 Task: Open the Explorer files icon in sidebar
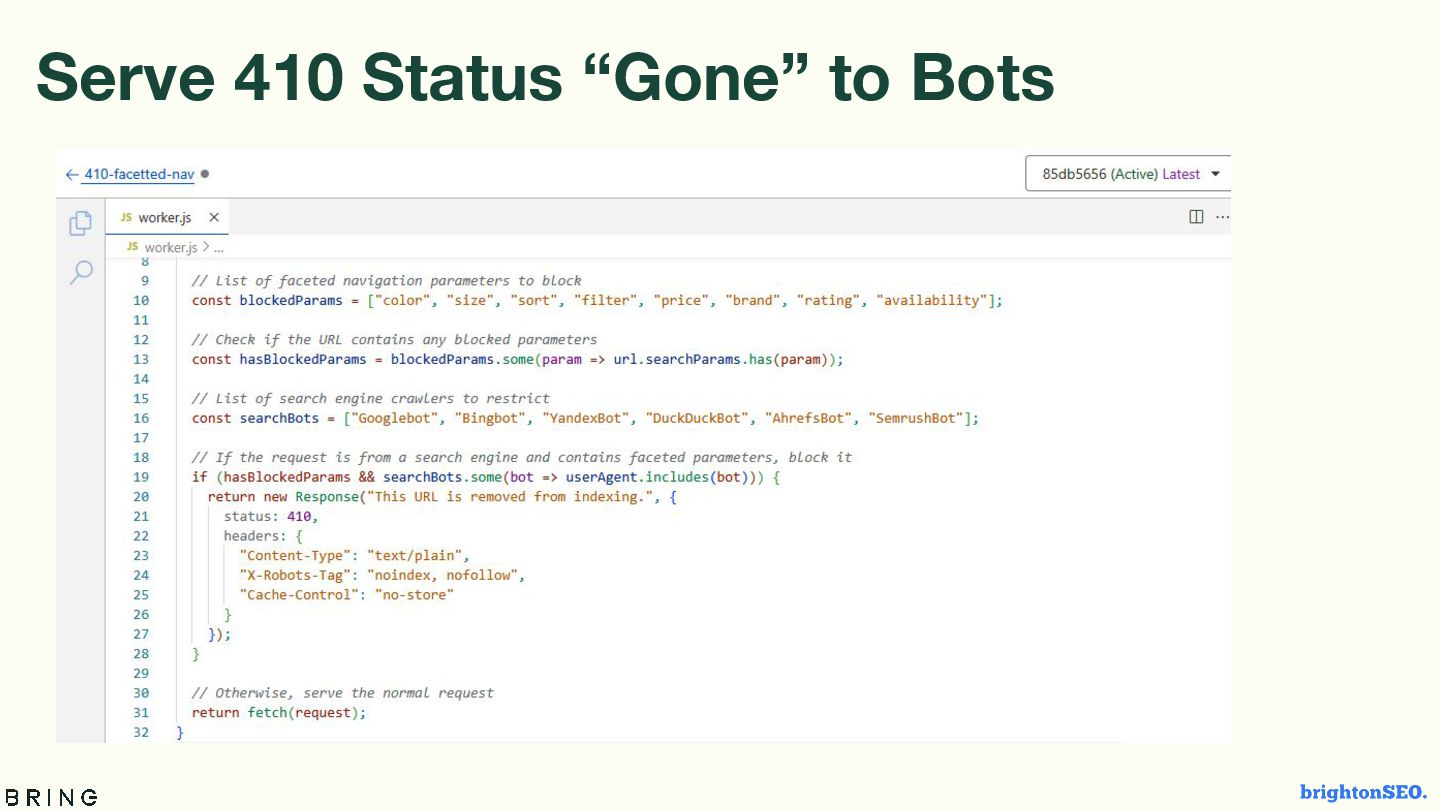point(81,224)
